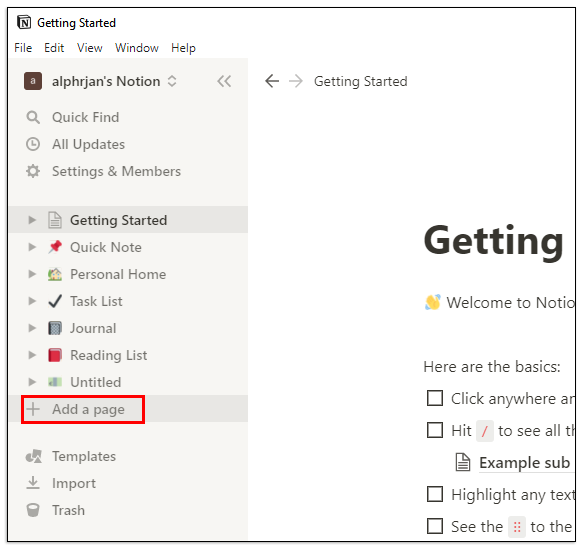584x550 pixels.
Task: Select the Untitled page label
Action: (x=96, y=382)
